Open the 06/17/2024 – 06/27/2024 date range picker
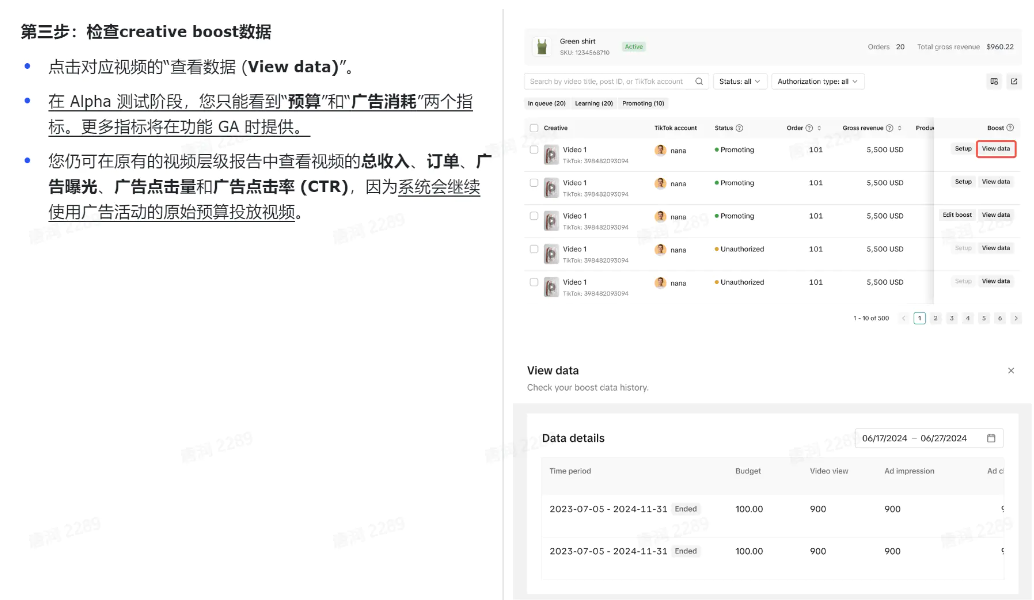This screenshot has width=1034, height=600. click(929, 438)
